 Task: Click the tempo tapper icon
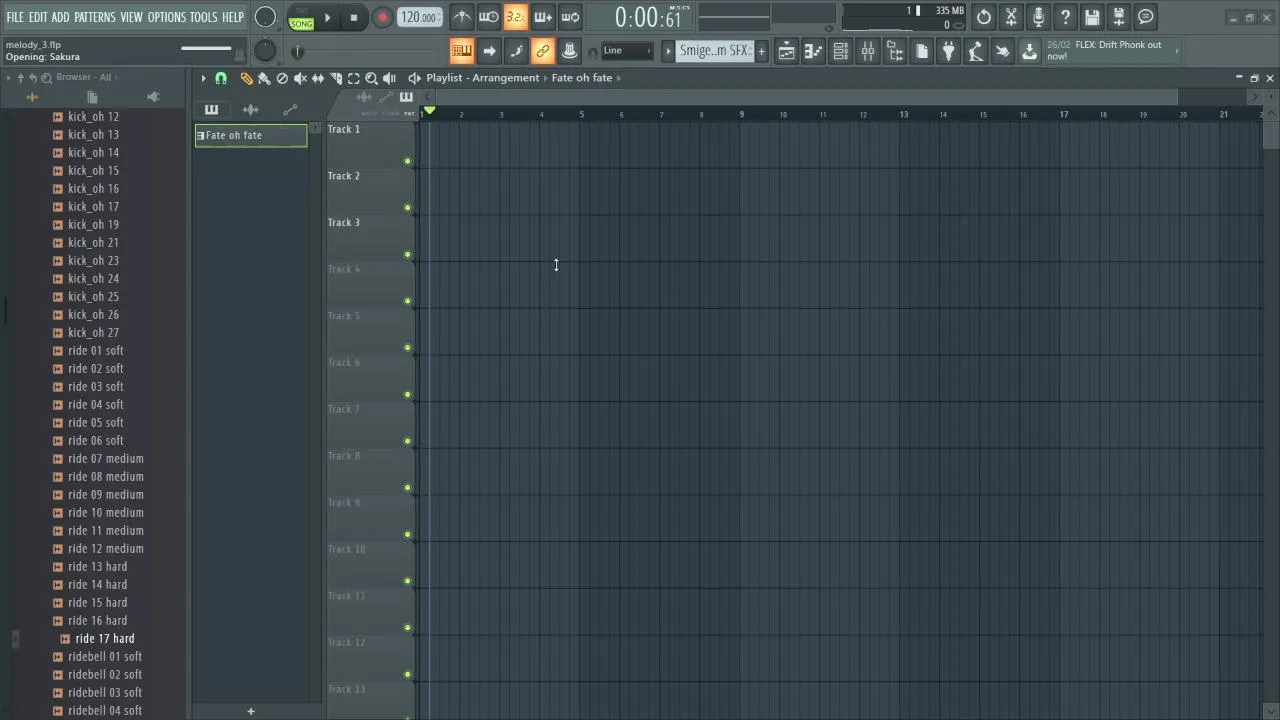click(976, 51)
